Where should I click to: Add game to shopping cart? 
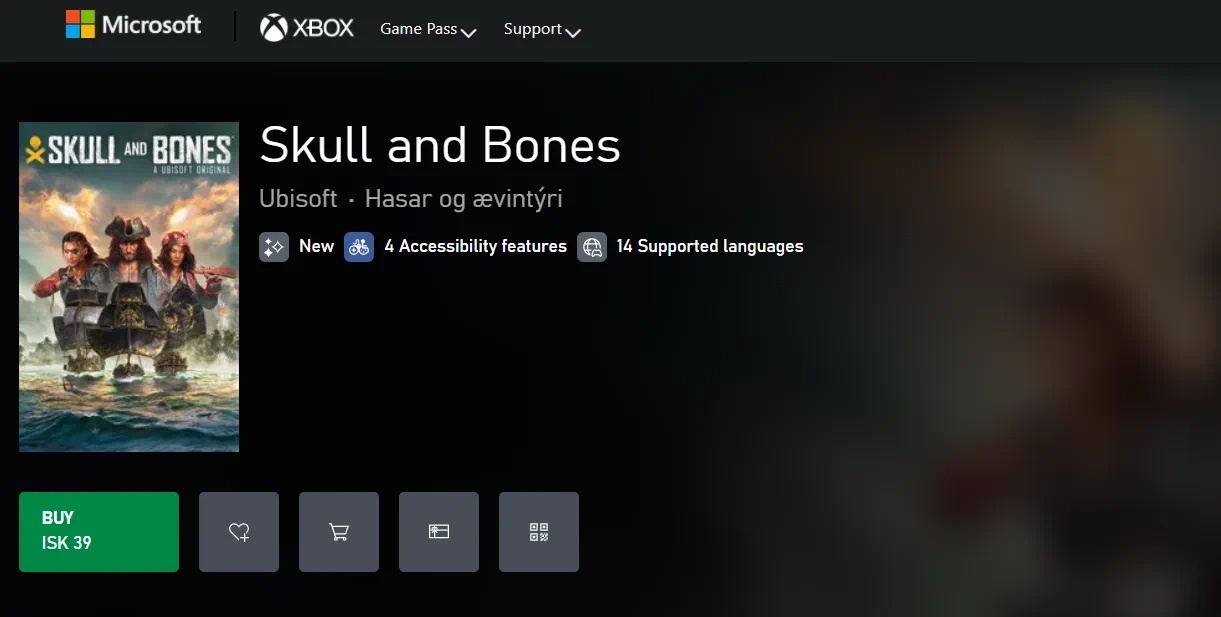[339, 532]
